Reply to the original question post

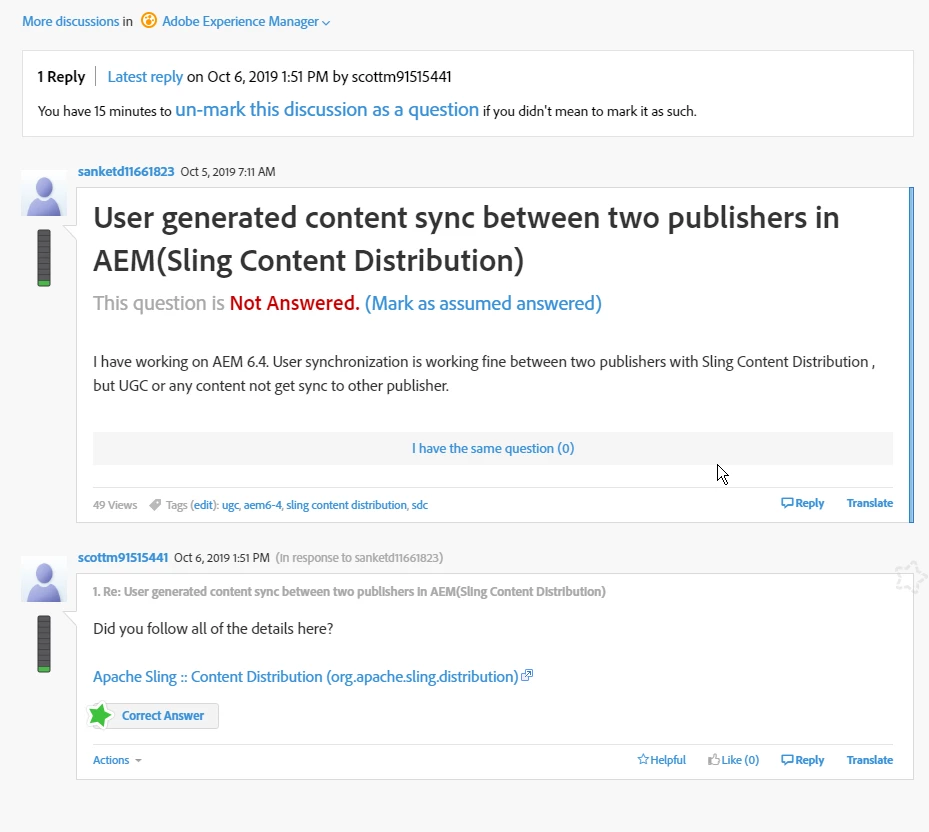(x=803, y=503)
